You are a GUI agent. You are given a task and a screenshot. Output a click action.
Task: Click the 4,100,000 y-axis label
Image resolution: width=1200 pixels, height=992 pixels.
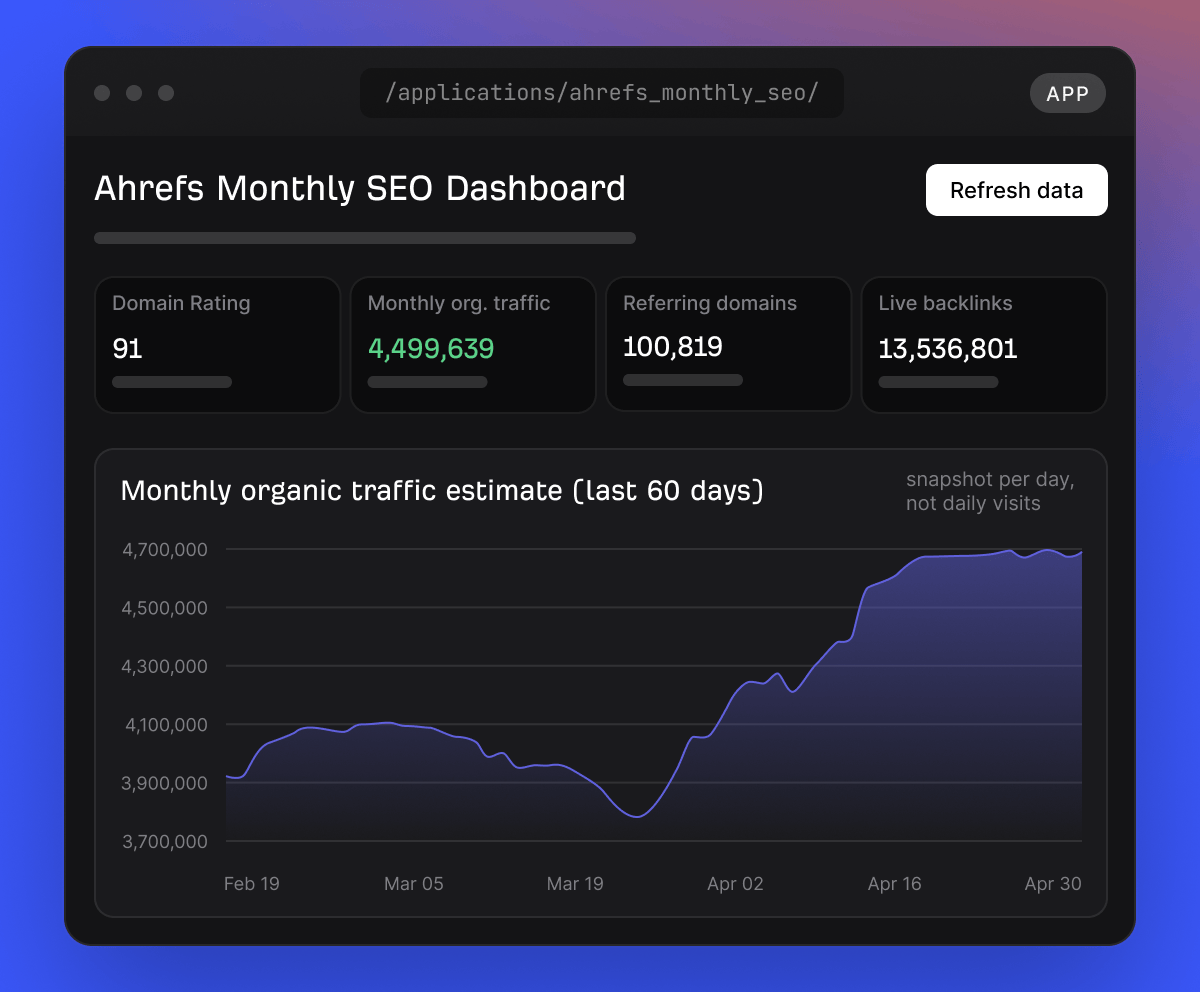tap(165, 724)
